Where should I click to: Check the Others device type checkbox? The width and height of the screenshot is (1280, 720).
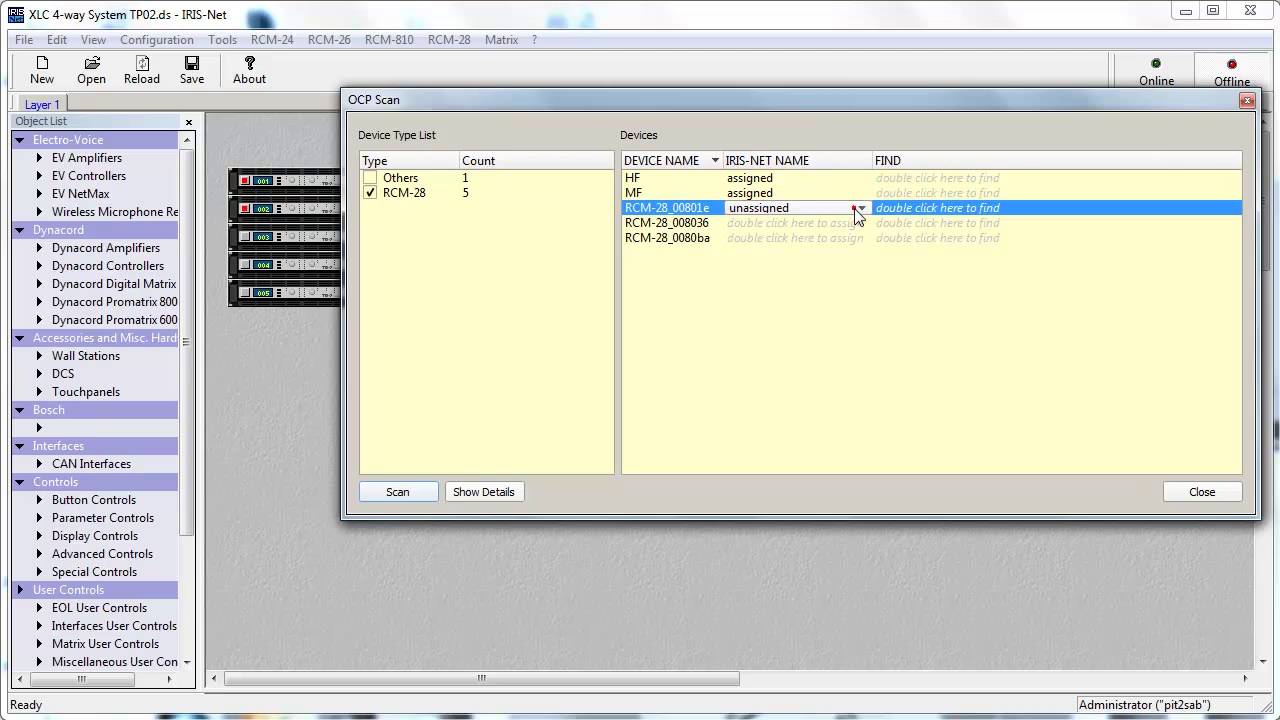point(370,178)
